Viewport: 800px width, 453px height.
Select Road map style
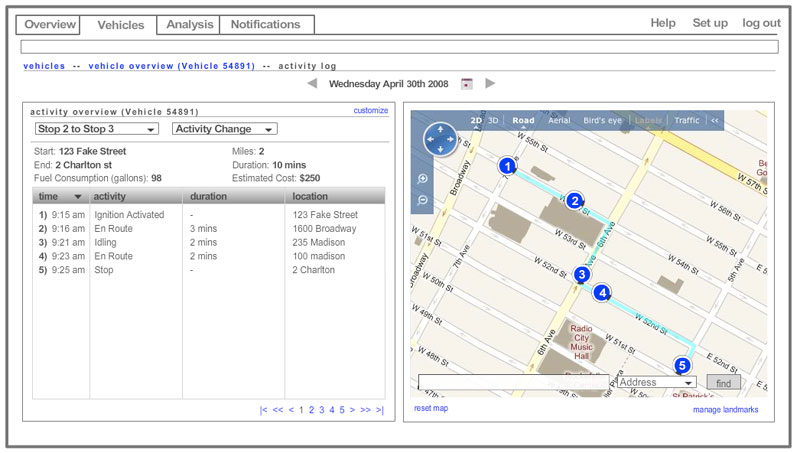pyautogui.click(x=523, y=120)
